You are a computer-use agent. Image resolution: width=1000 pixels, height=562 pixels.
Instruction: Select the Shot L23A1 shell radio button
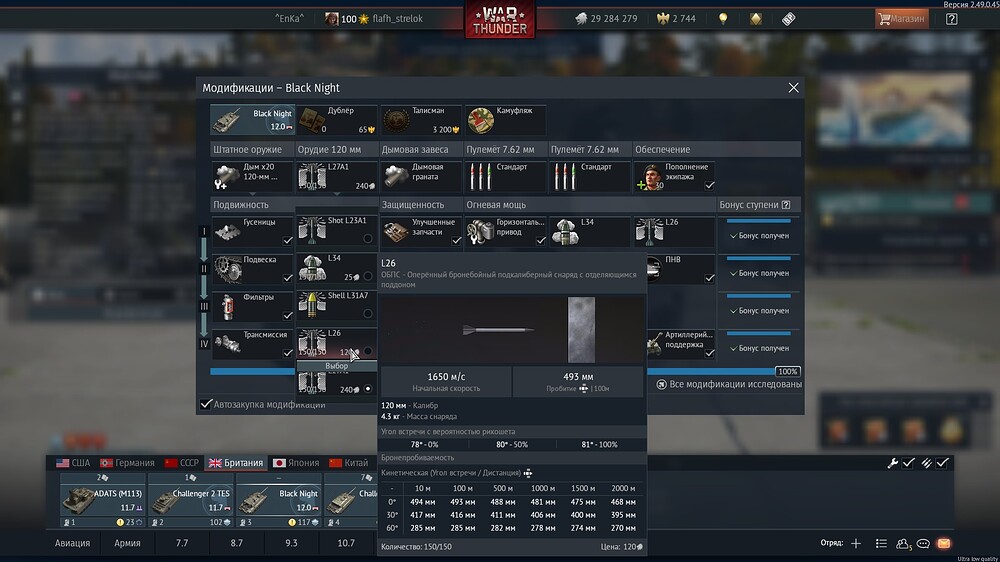point(368,238)
